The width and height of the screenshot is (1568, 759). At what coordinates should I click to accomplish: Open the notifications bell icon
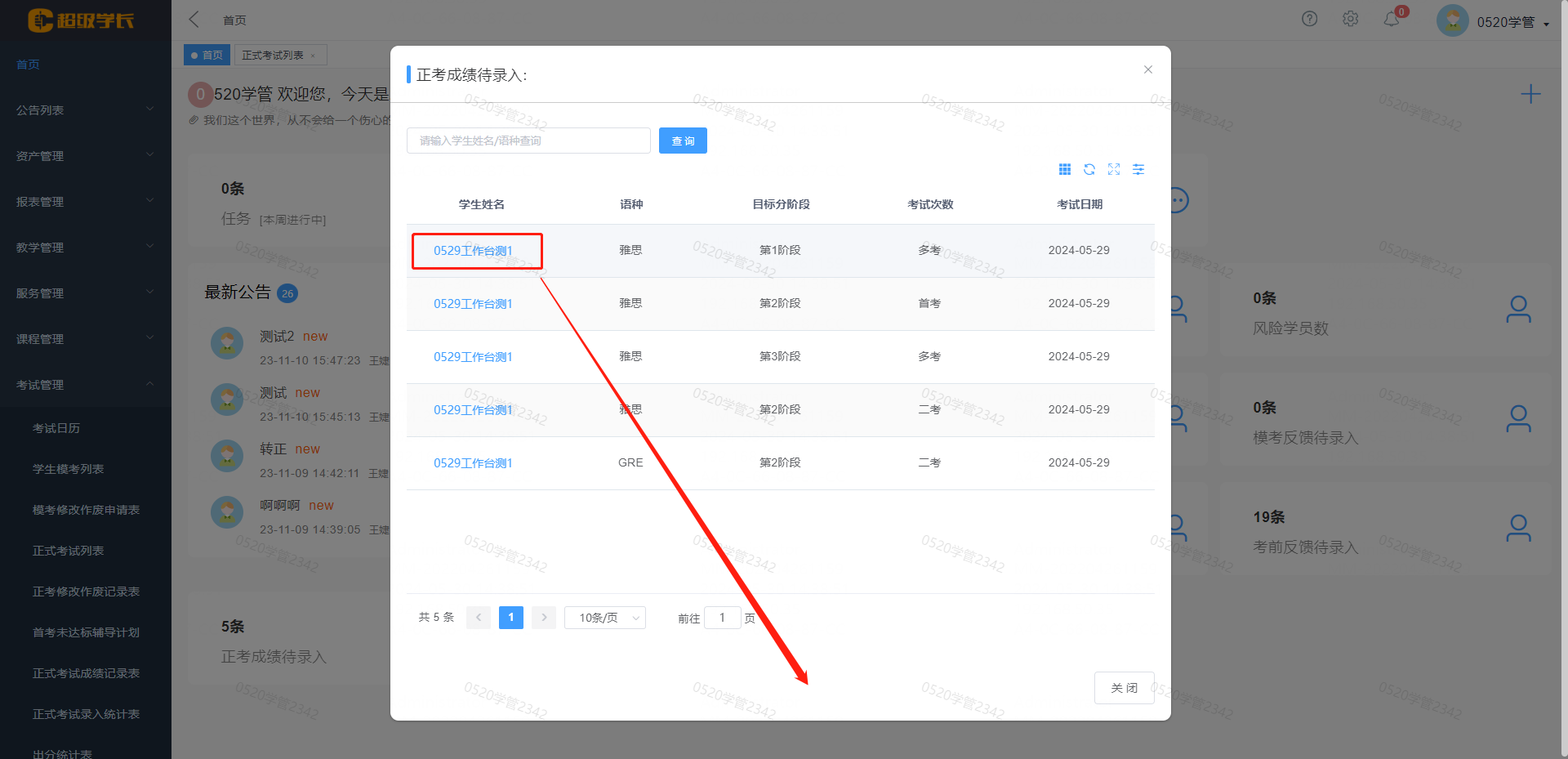point(1392,19)
